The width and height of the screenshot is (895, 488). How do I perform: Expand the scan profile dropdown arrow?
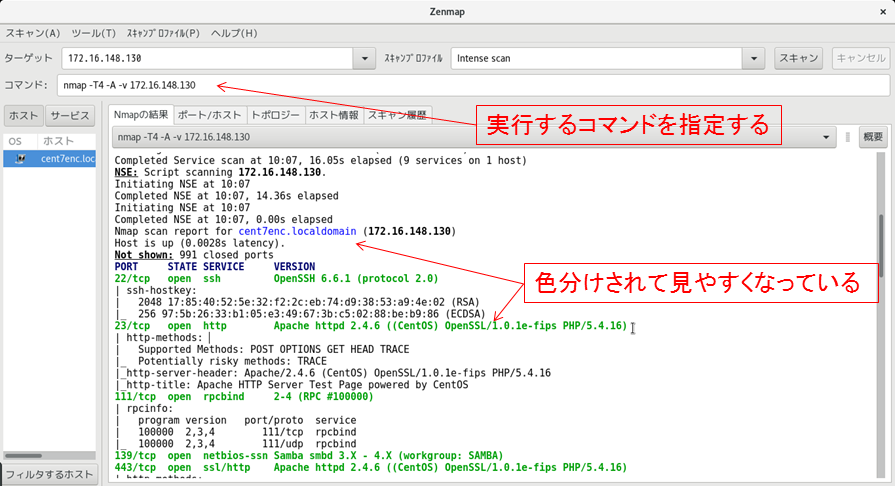click(x=753, y=58)
